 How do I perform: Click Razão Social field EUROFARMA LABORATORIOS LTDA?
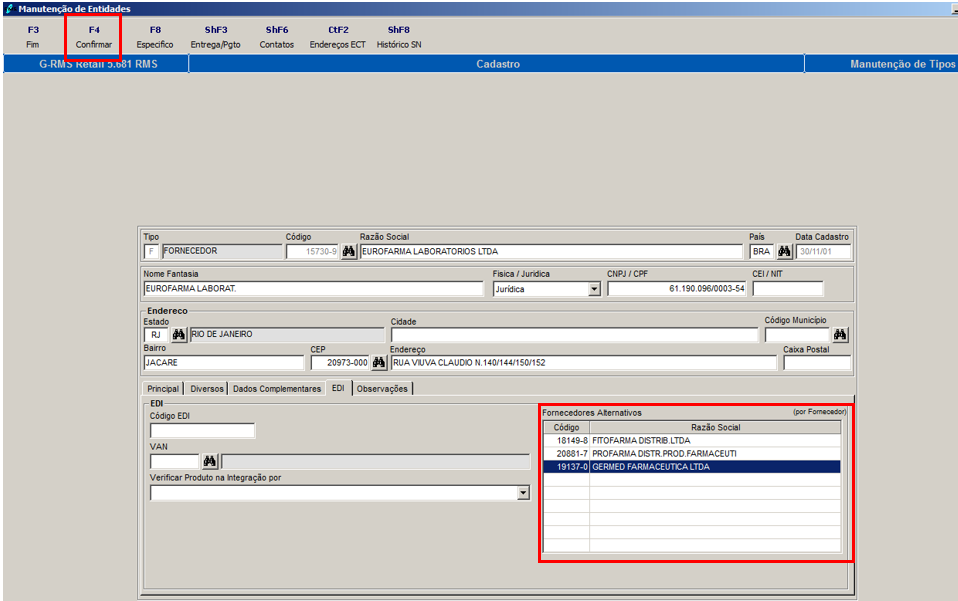click(x=551, y=252)
